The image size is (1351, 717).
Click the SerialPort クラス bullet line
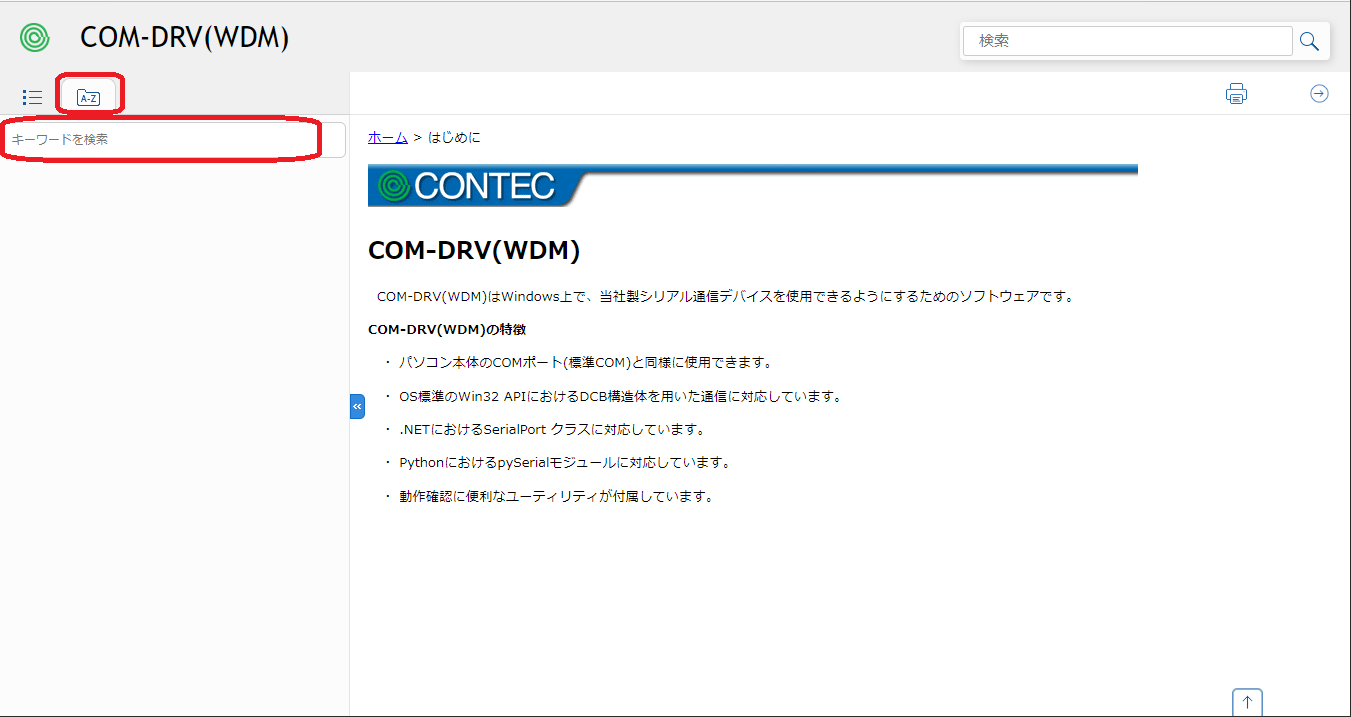[553, 430]
